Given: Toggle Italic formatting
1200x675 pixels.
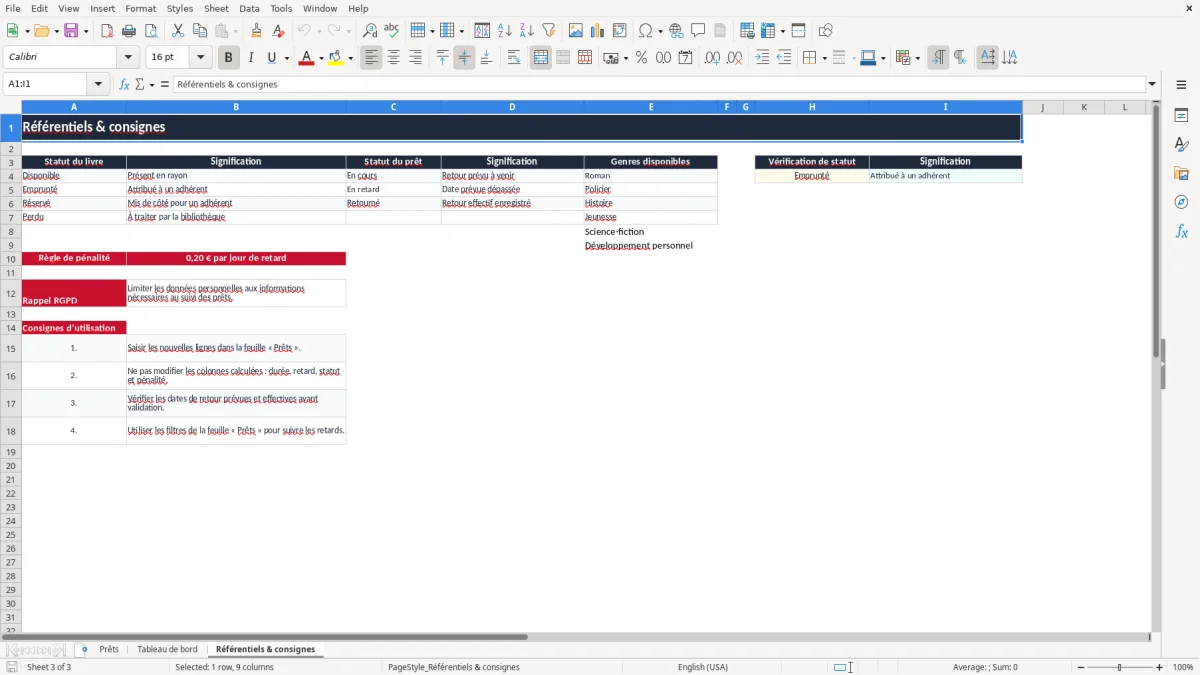Looking at the screenshot, I should [251, 58].
